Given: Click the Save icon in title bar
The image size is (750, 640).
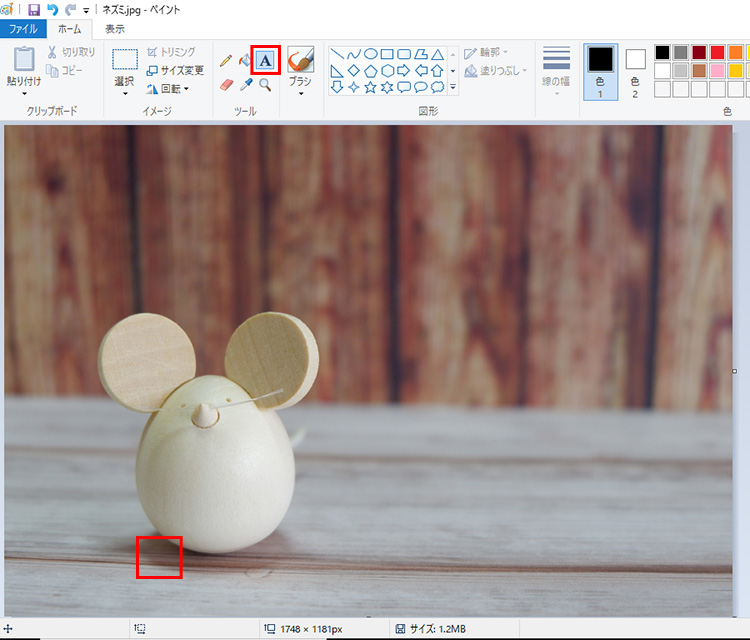Looking at the screenshot, I should 34,9.
